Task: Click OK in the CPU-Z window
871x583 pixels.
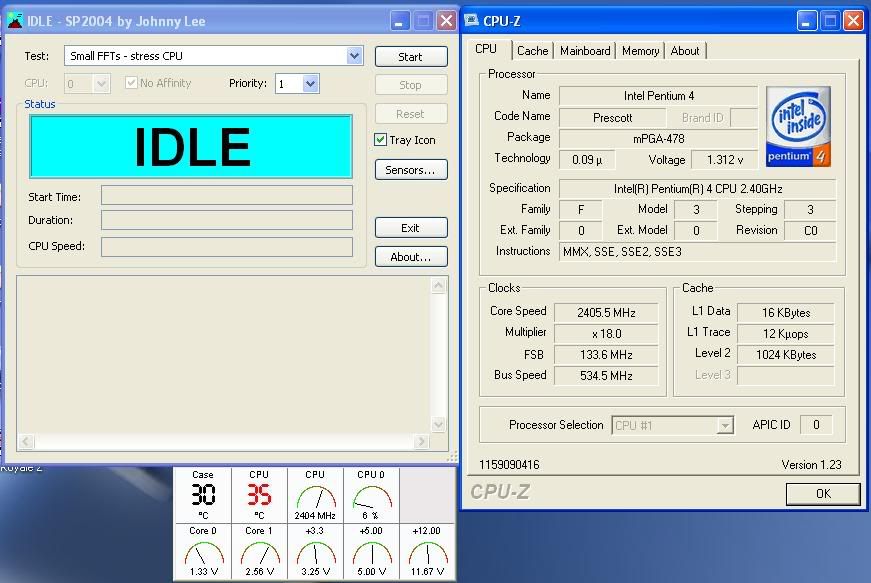Action: (823, 494)
